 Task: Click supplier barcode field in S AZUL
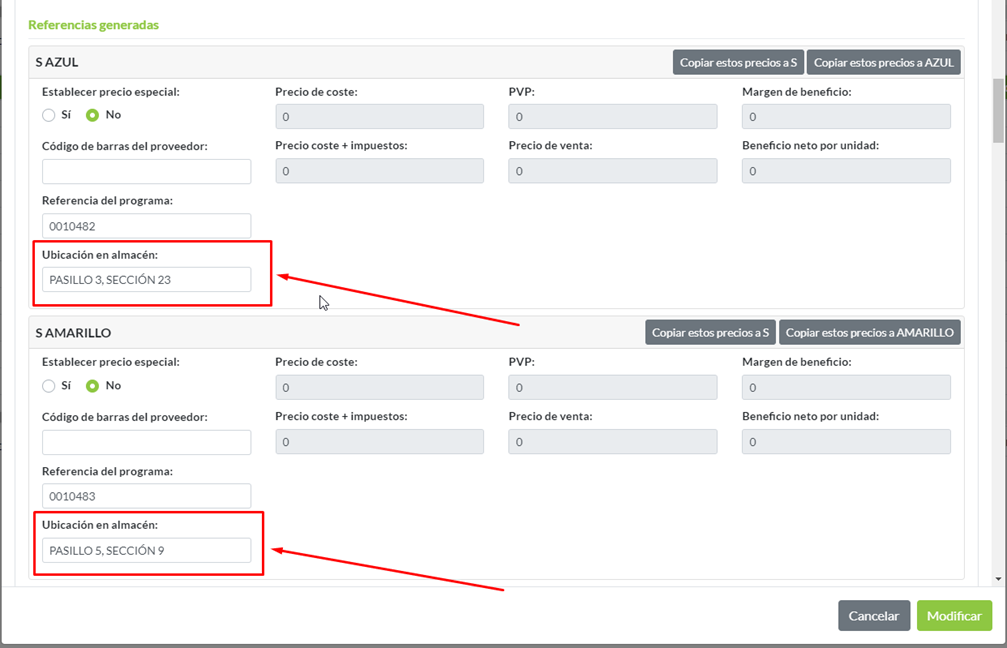[146, 172]
